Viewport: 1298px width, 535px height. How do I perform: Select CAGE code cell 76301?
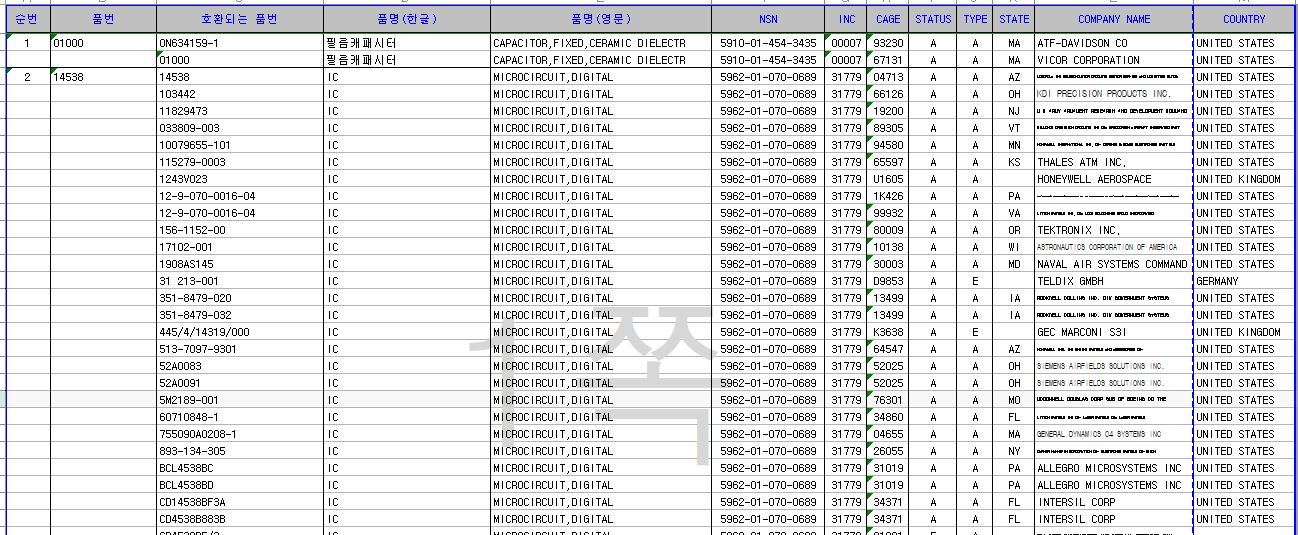tap(888, 400)
